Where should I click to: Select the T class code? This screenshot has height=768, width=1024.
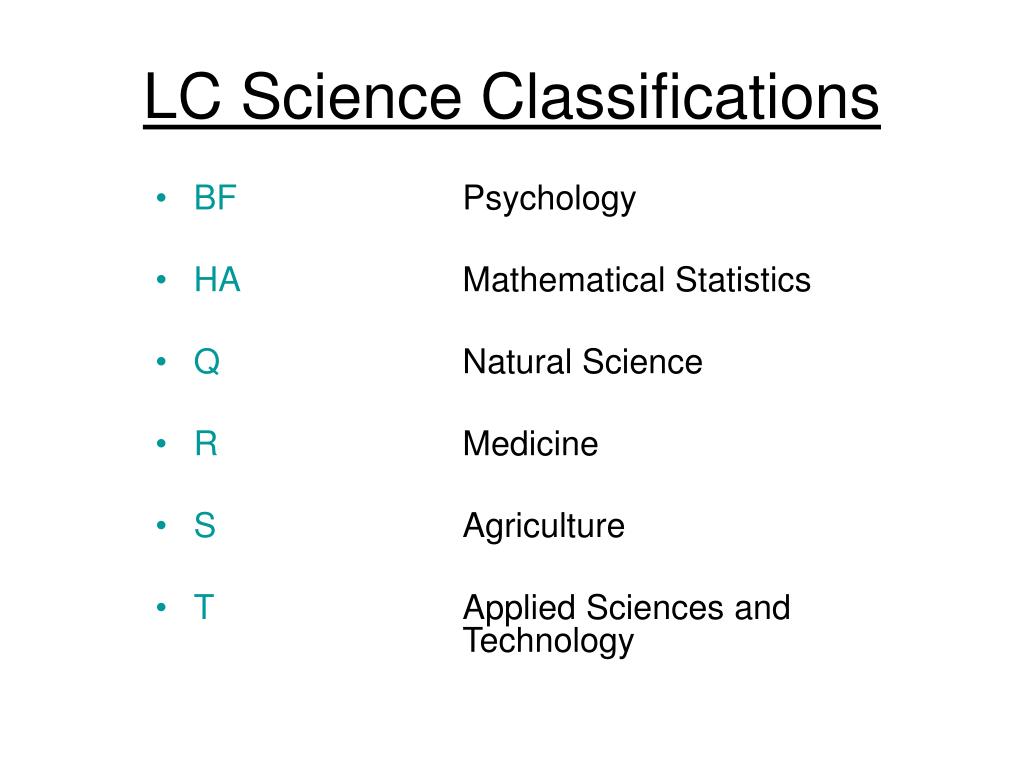(204, 607)
